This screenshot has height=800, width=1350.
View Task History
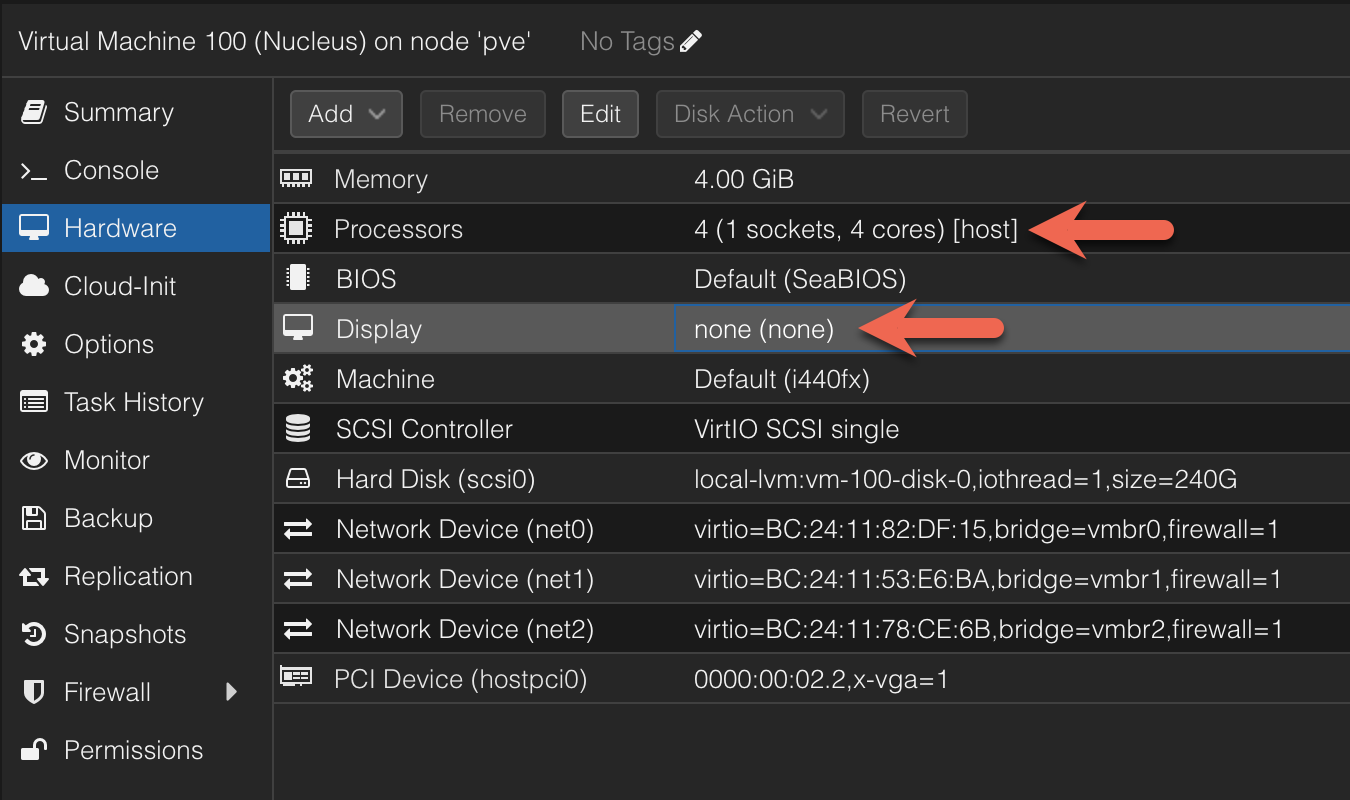tap(134, 402)
